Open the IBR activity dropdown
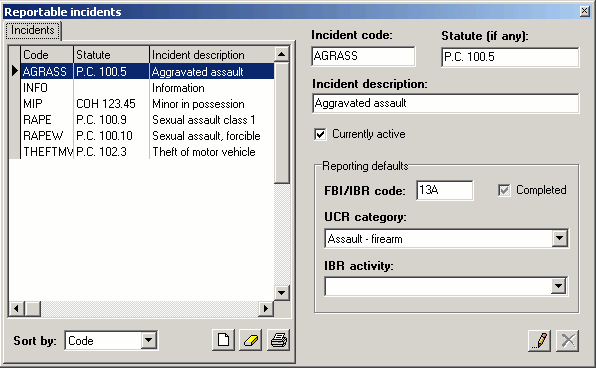596x368 pixels. point(558,286)
